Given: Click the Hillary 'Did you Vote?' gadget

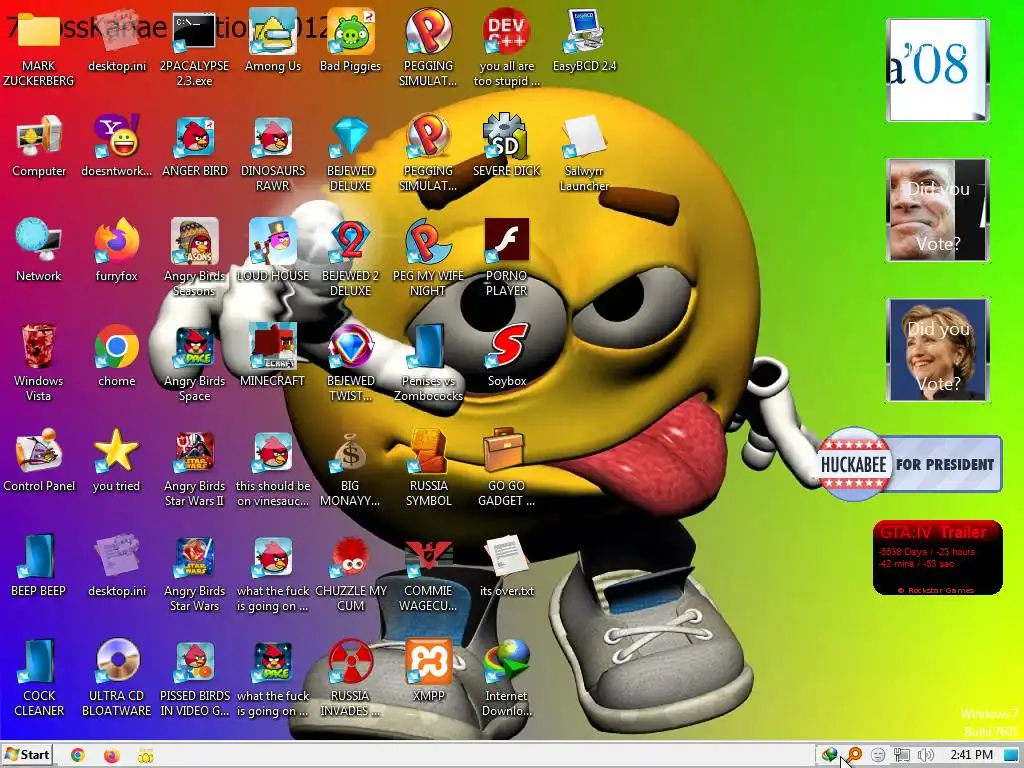Looking at the screenshot, I should pyautogui.click(x=938, y=350).
